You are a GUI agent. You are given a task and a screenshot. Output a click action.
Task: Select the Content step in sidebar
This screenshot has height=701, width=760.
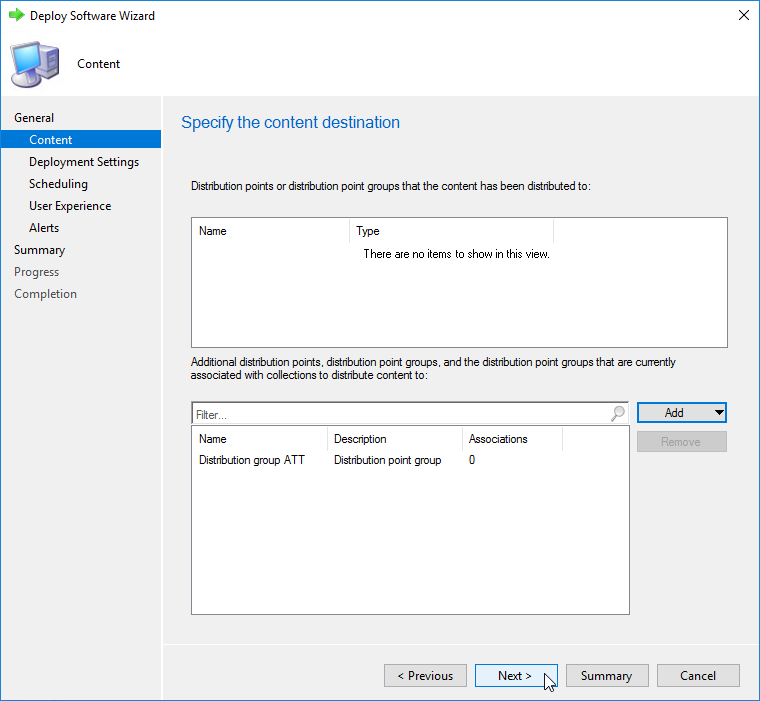(x=51, y=140)
